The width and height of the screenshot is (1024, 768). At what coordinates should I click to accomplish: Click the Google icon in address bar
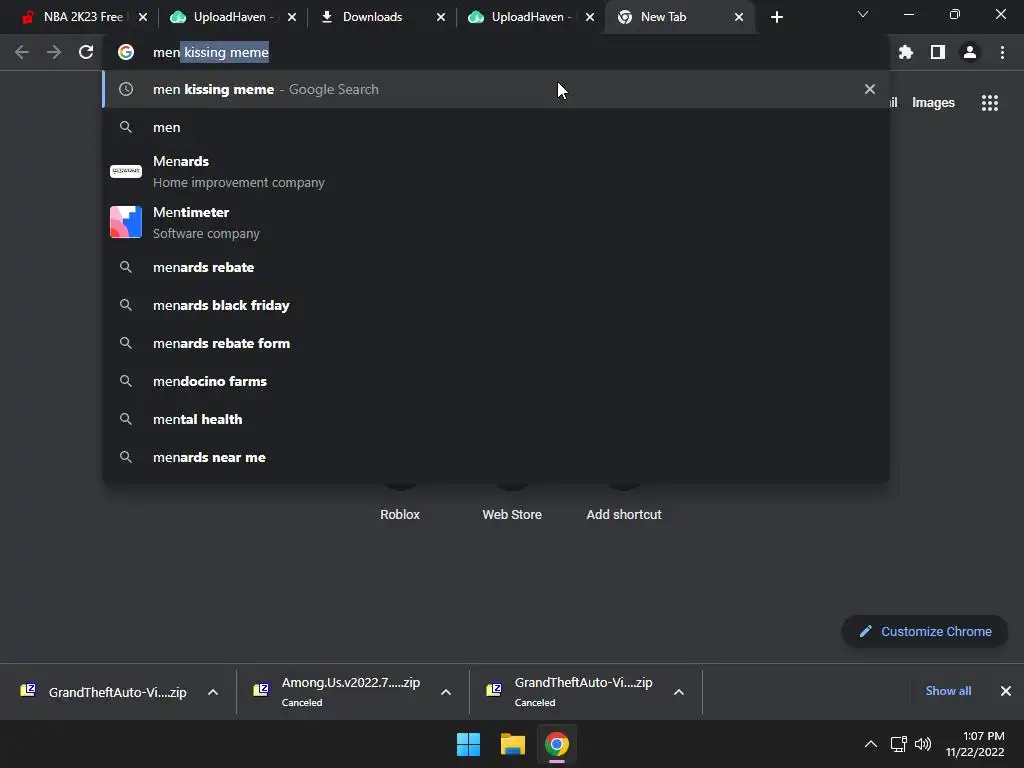[126, 52]
